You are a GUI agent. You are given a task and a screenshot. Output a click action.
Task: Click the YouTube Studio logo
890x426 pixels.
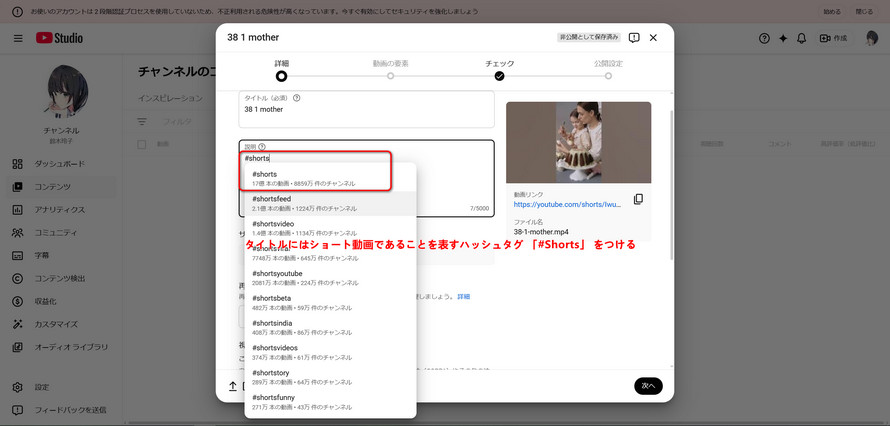tap(60, 38)
